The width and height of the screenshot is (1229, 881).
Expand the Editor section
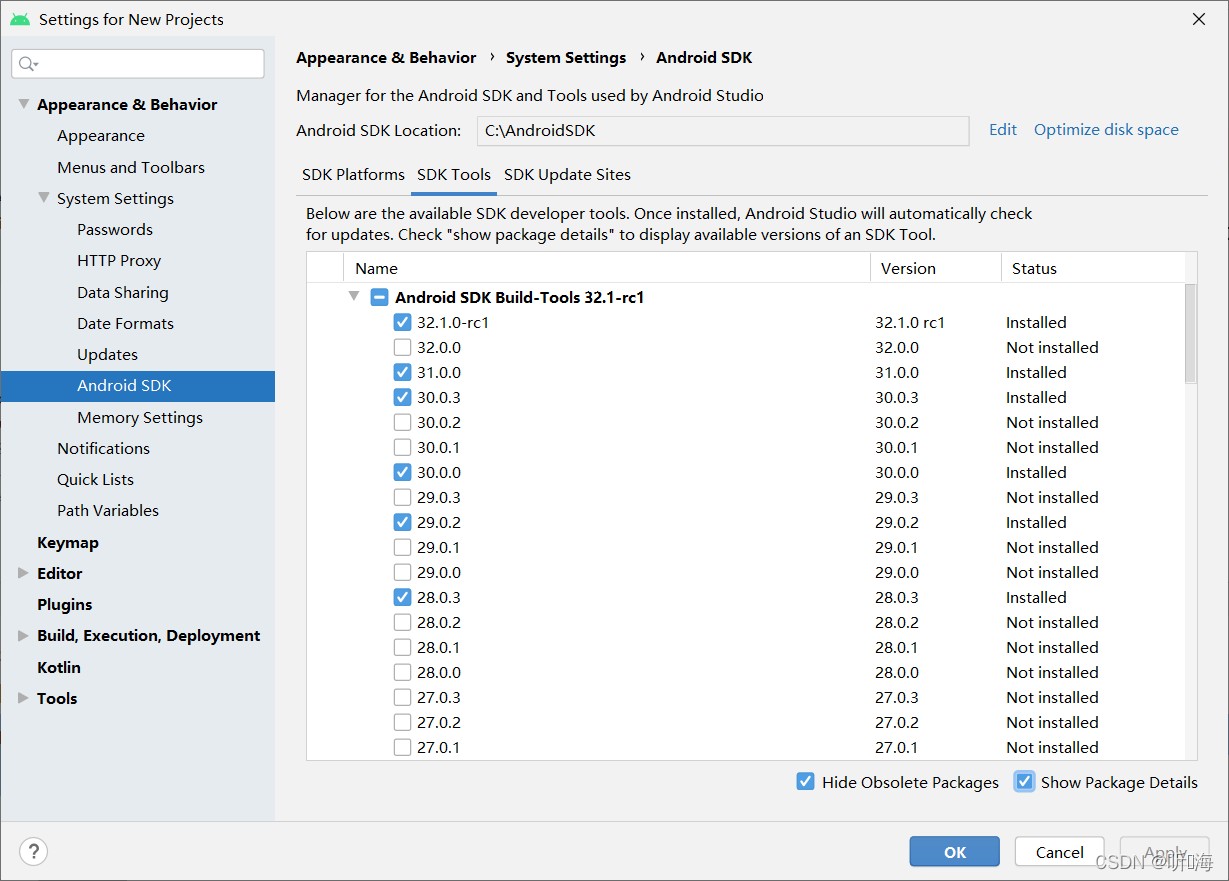24,573
